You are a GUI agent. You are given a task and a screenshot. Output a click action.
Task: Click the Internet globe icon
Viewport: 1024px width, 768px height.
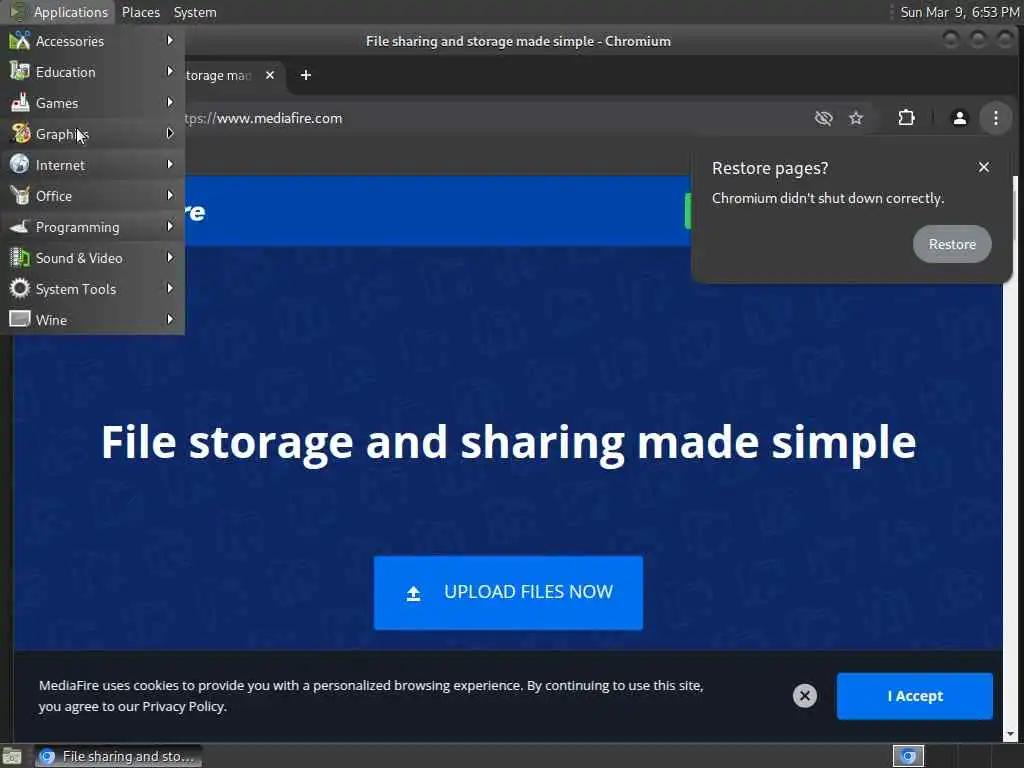click(x=20, y=164)
